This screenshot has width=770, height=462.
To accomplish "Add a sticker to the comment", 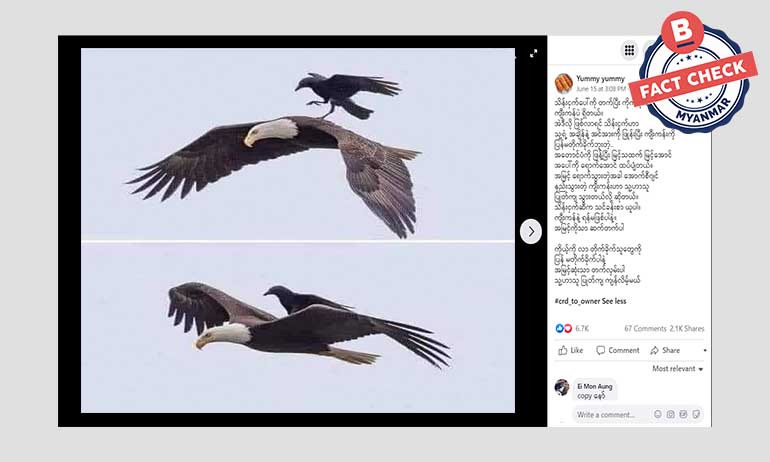I will 696,414.
